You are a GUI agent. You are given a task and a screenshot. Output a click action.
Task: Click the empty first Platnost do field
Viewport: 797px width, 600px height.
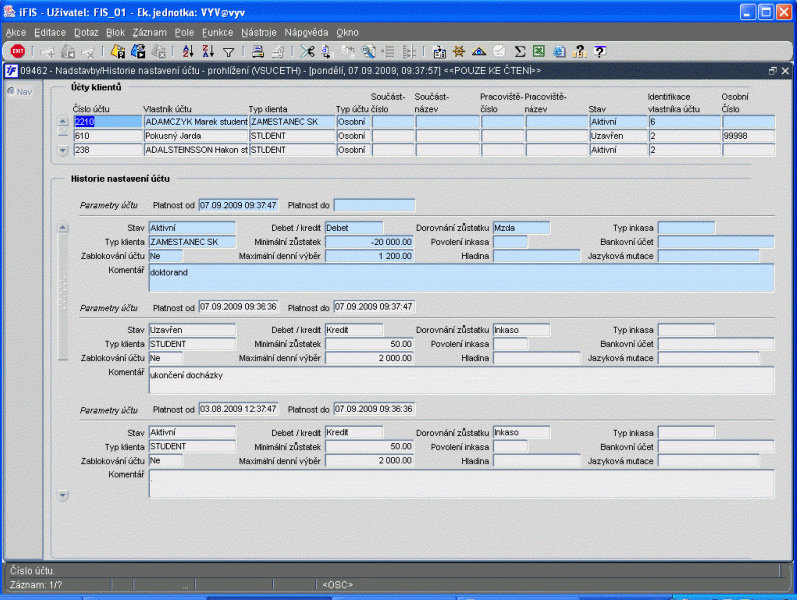pos(374,205)
